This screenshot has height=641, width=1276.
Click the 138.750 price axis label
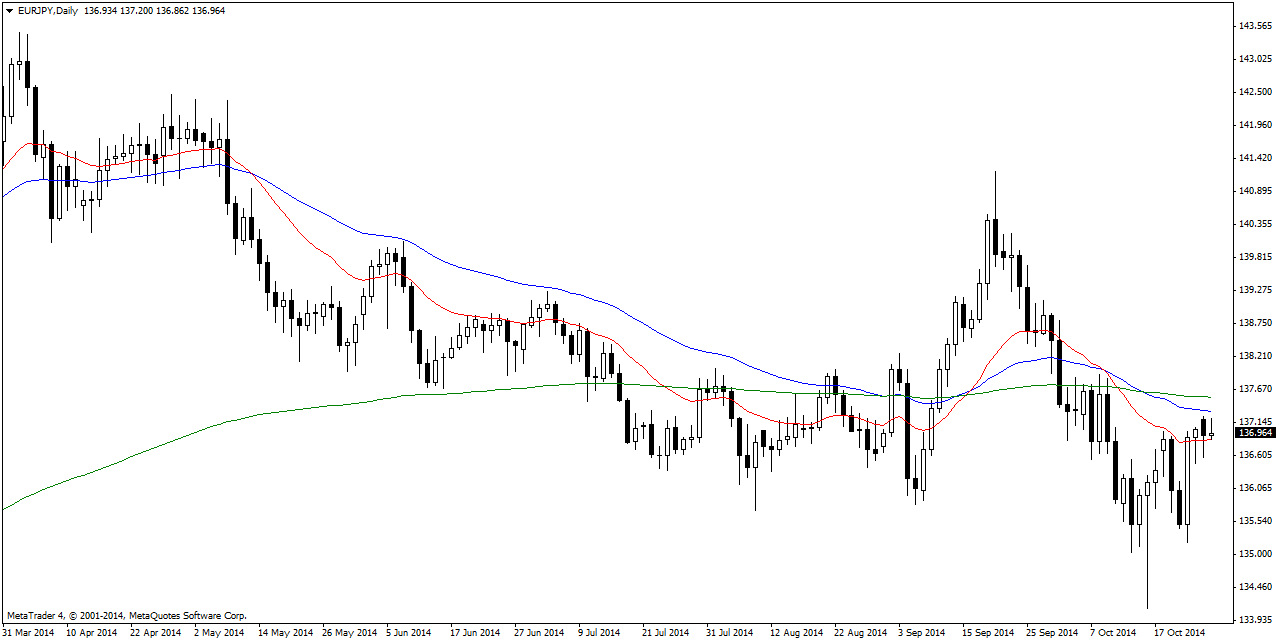point(1254,323)
